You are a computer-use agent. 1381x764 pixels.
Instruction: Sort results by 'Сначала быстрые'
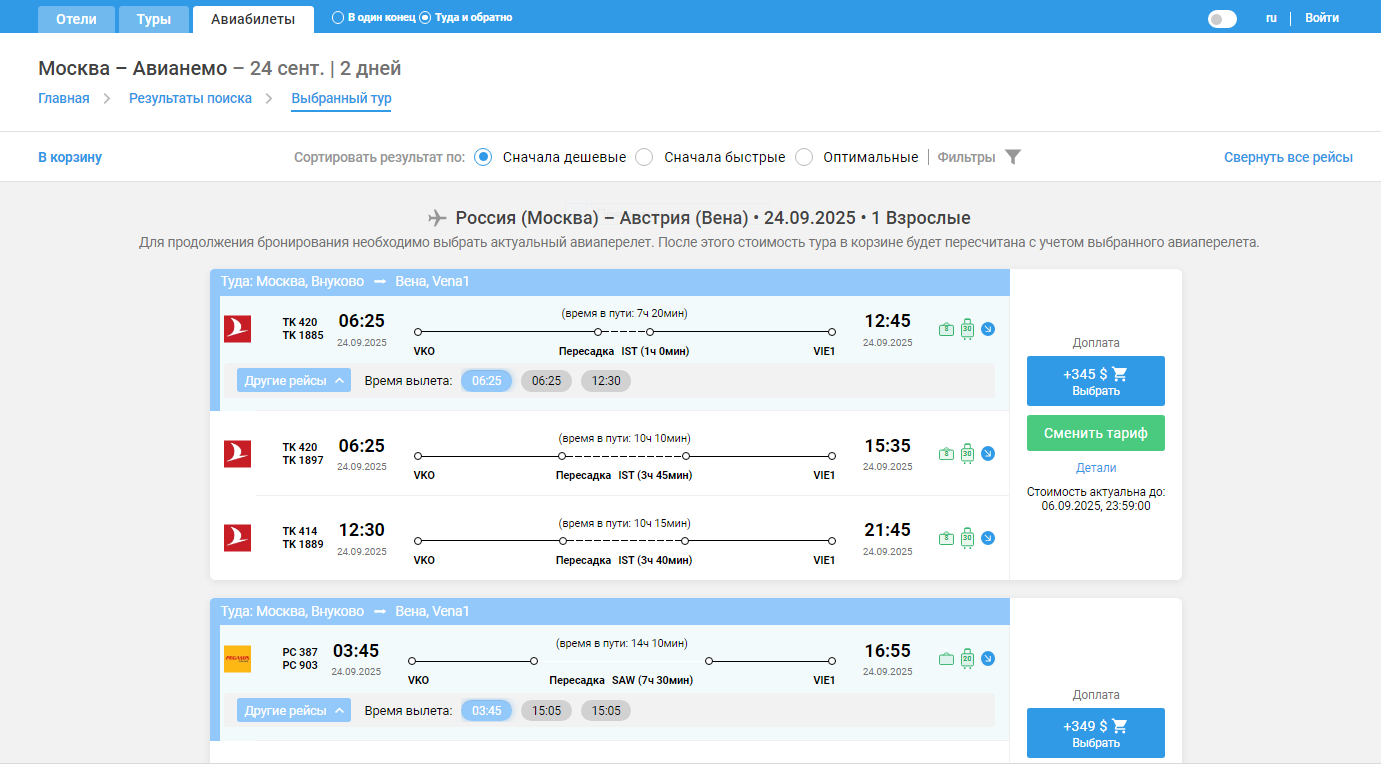tap(645, 157)
